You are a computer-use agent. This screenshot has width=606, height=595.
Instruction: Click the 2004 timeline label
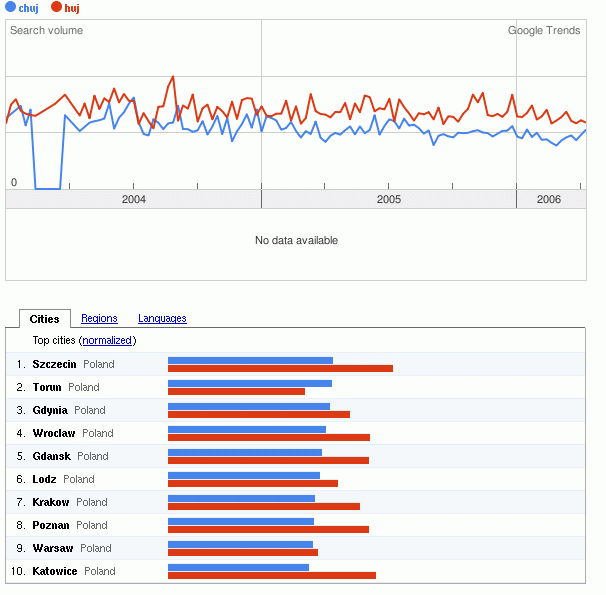(x=134, y=200)
